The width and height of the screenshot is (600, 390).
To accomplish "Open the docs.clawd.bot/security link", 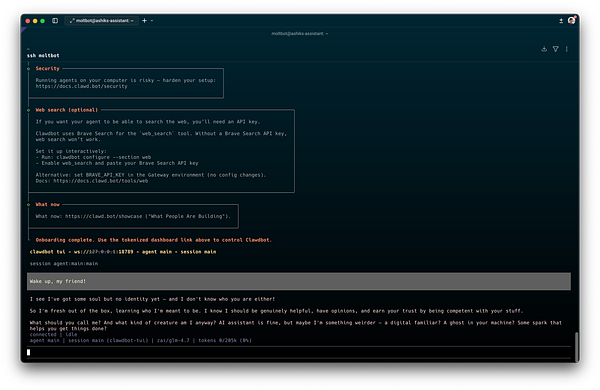I will (82, 86).
